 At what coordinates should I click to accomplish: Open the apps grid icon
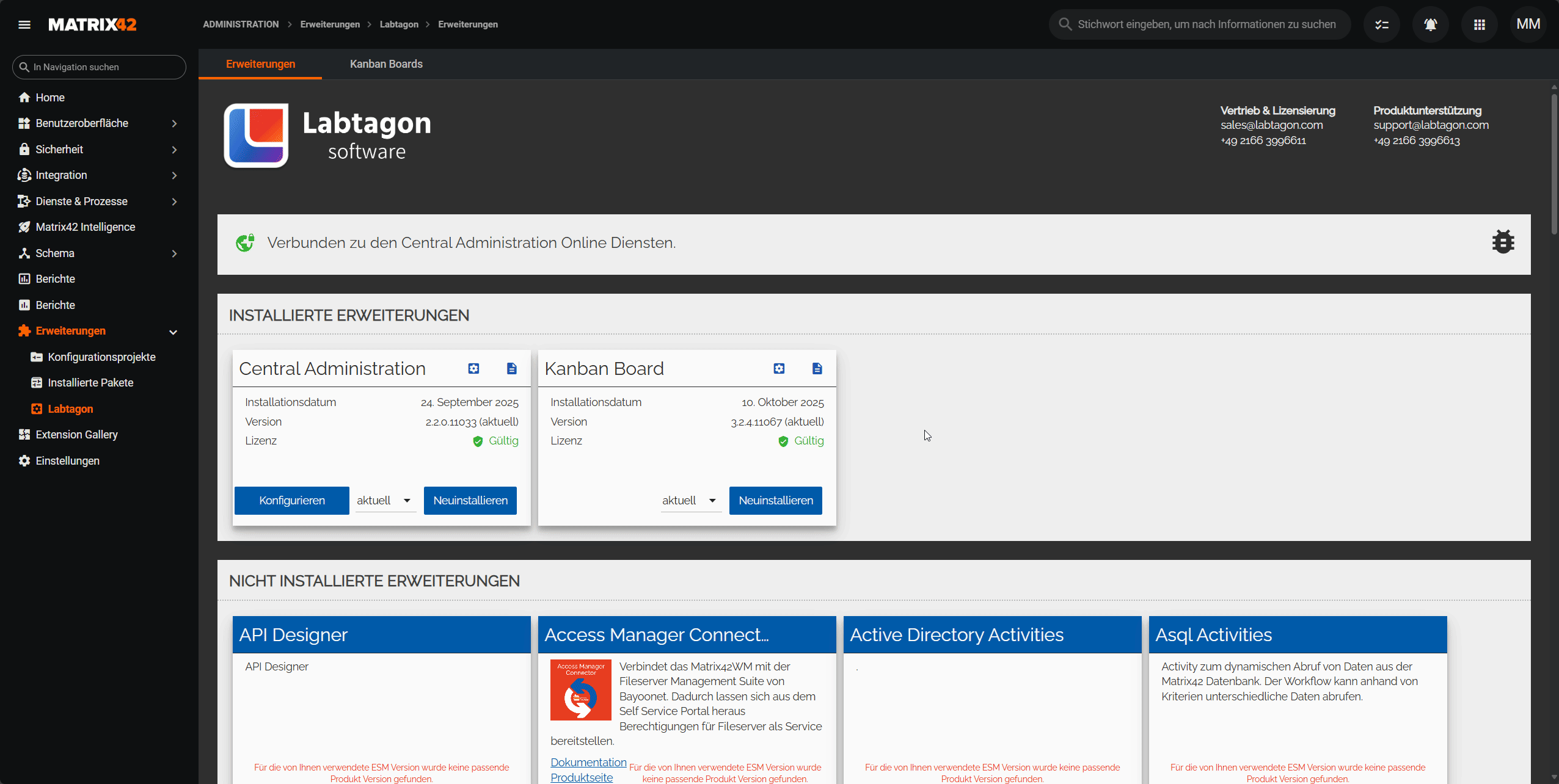(1479, 24)
